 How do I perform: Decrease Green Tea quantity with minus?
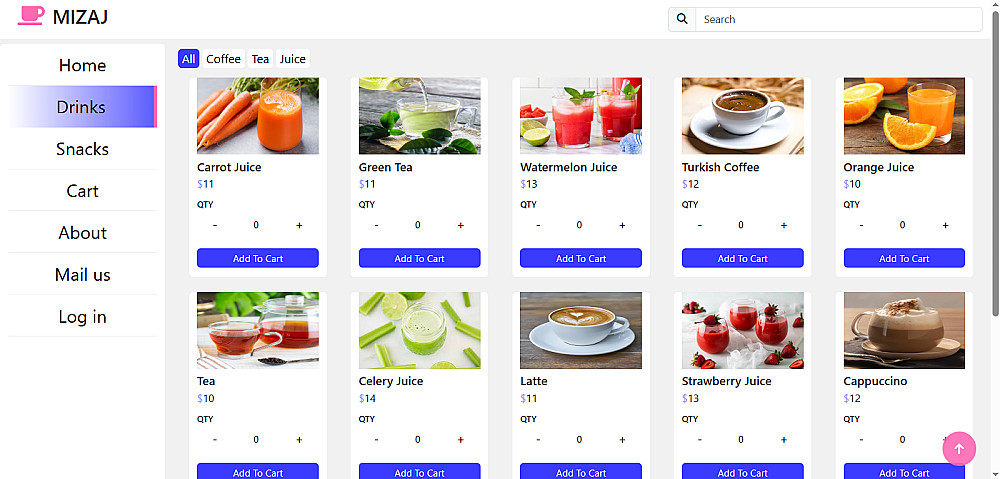(x=376, y=226)
